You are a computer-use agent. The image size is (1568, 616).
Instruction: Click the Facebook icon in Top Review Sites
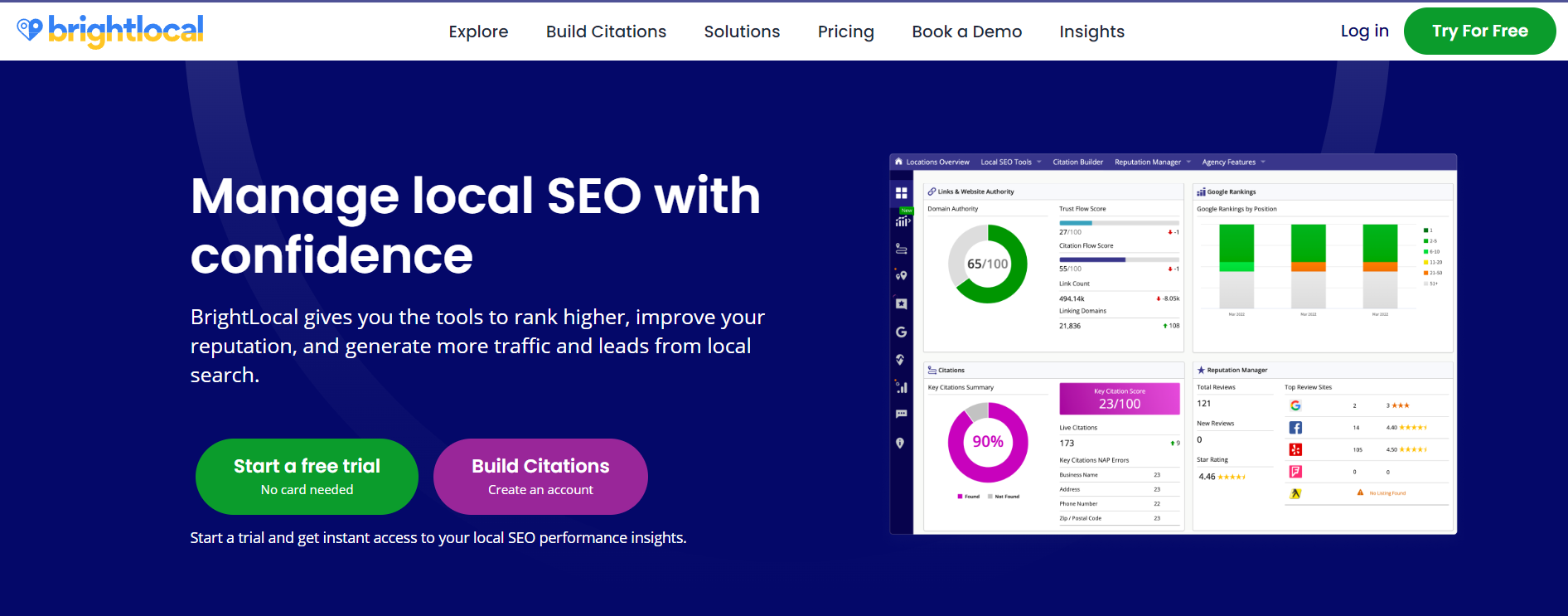tap(1295, 428)
